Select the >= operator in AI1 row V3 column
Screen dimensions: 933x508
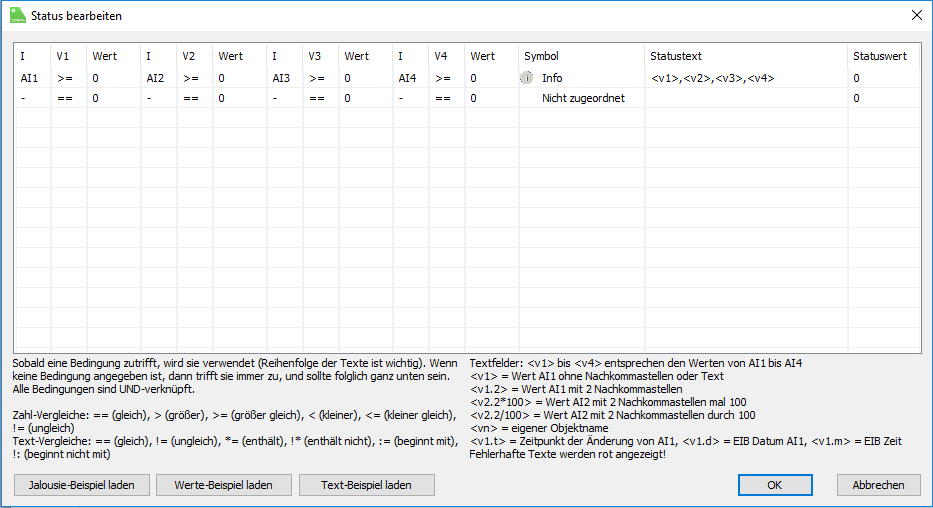[321, 78]
